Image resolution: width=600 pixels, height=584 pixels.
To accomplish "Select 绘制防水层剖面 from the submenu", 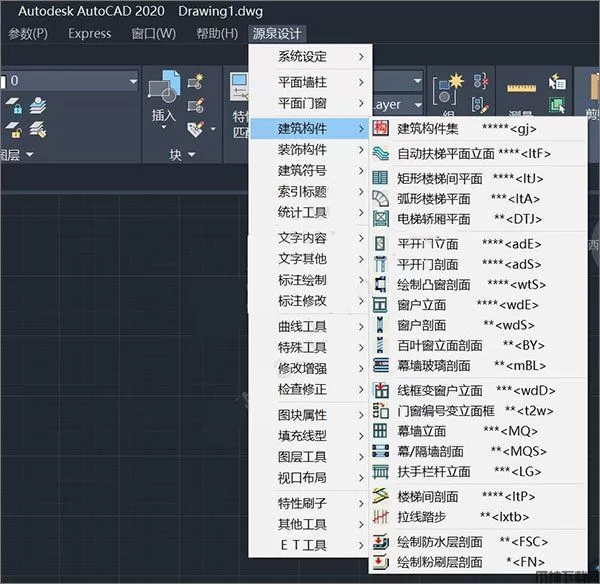I will tap(440, 541).
